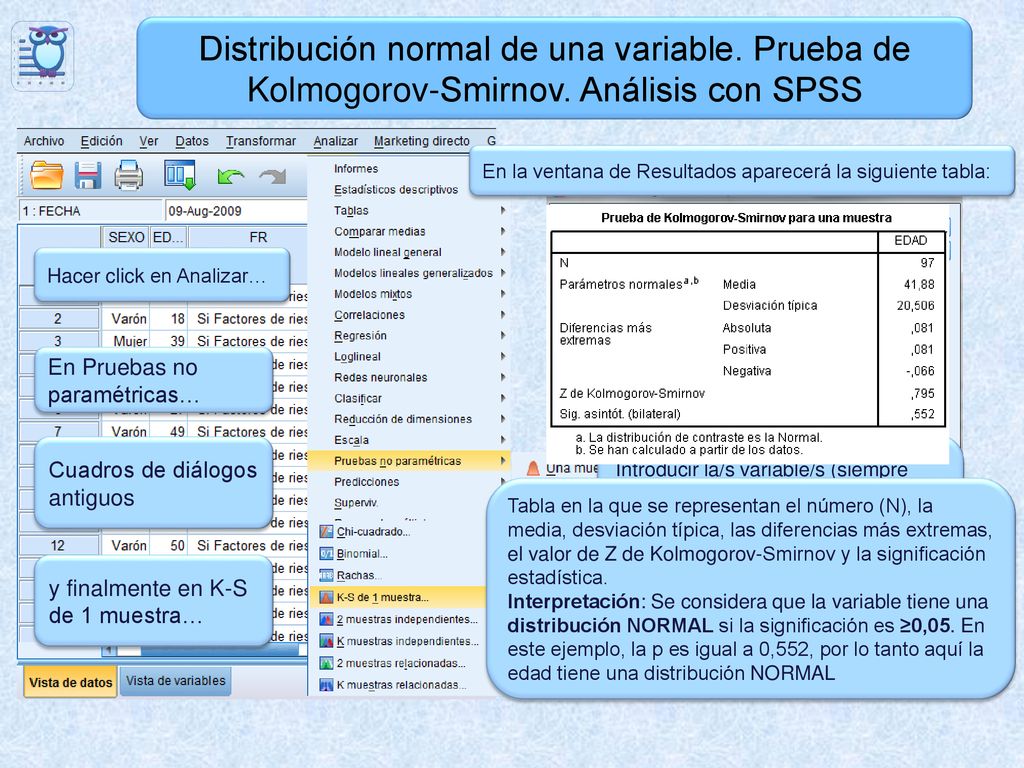This screenshot has width=1024, height=768.
Task: Open the Datos menu
Action: pyautogui.click(x=192, y=141)
